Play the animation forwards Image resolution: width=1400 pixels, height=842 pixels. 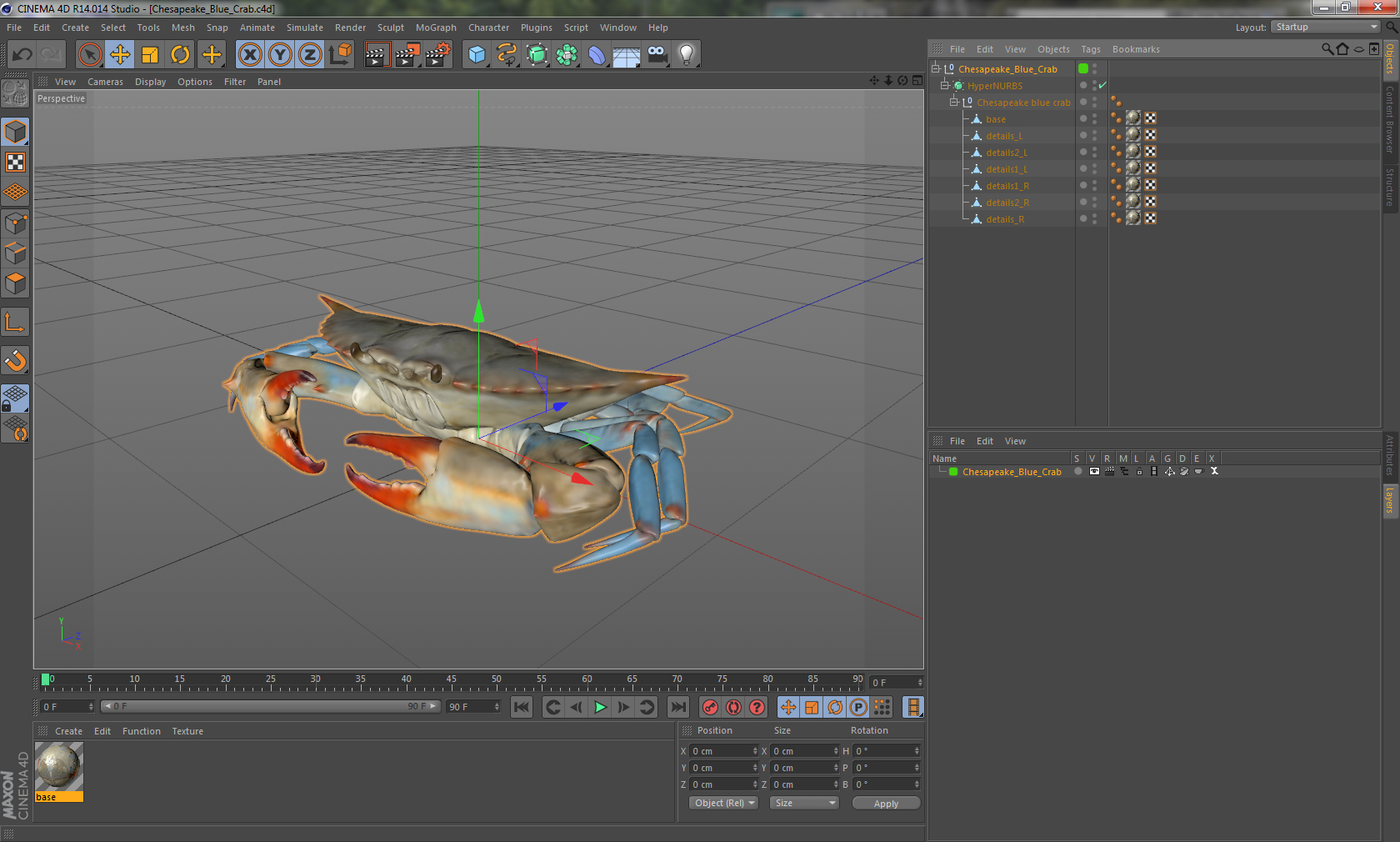point(600,707)
